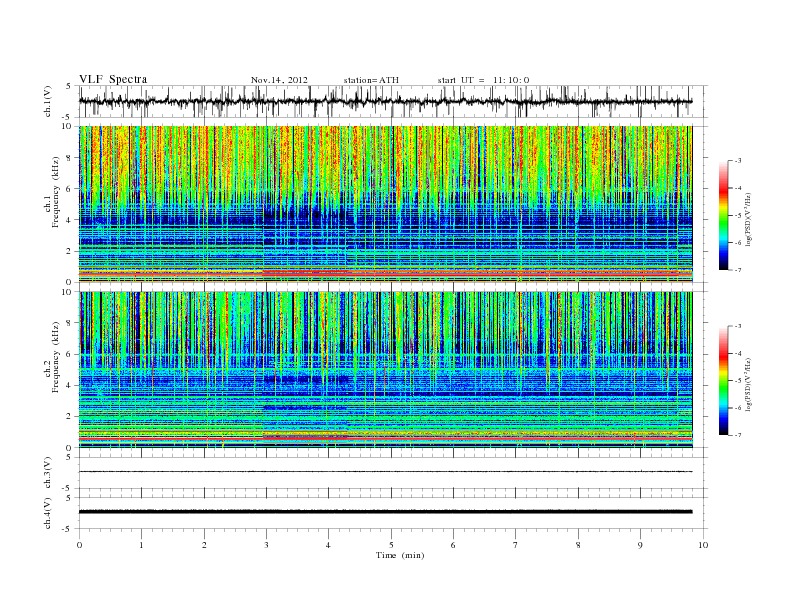Click the "station=ATH" header label
The image size is (792, 612).
pyautogui.click(x=371, y=80)
